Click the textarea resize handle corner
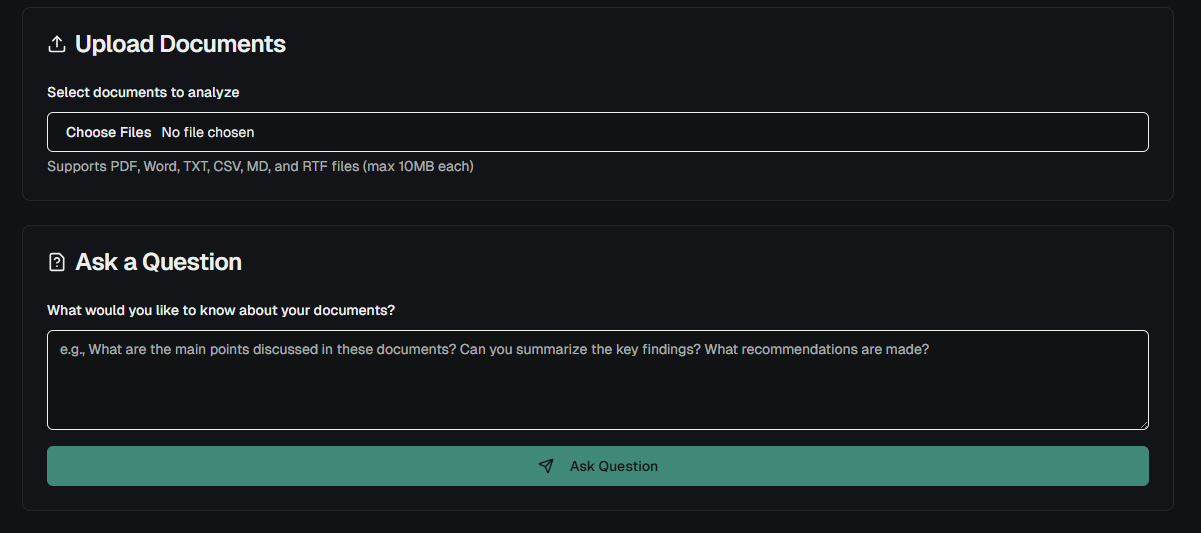1201x533 pixels. 1143,424
